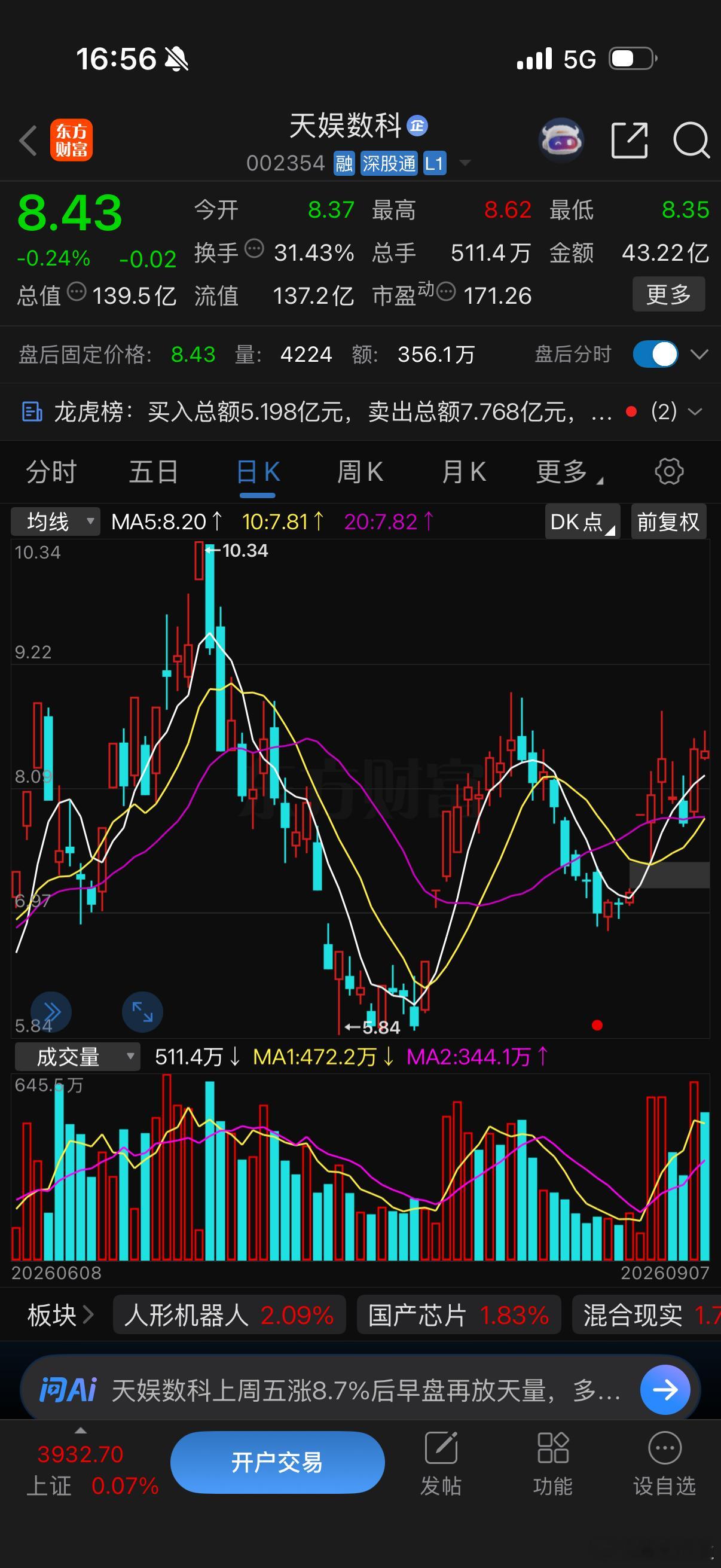Tap the yellow 10:7.81 MA value
This screenshot has height=1568, width=721.
coord(283,521)
